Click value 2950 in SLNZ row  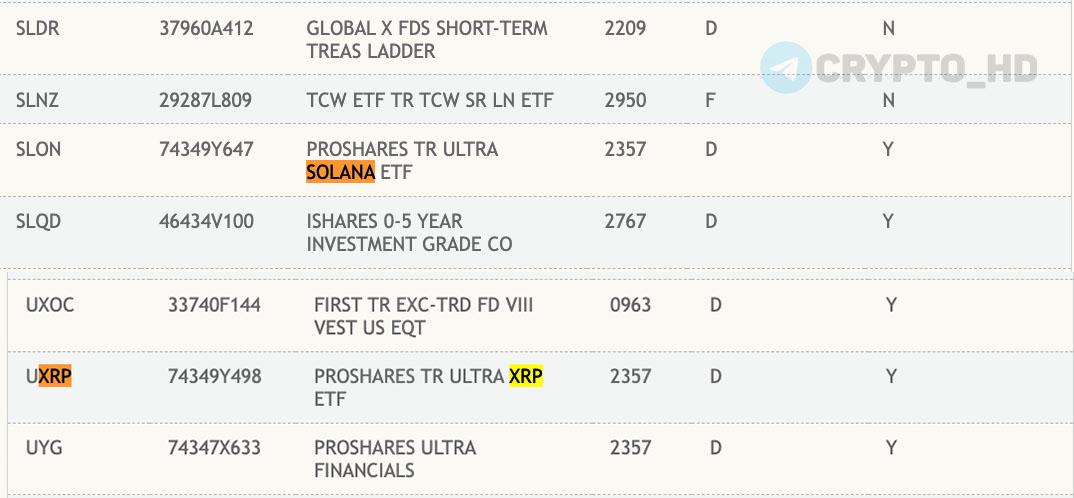coord(625,101)
